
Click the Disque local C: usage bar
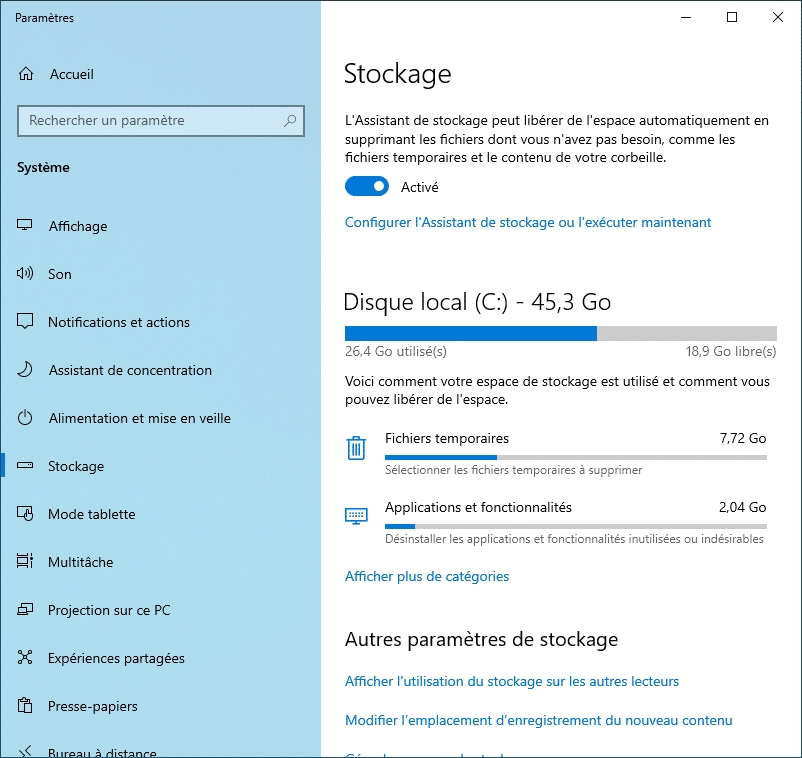[x=560, y=333]
